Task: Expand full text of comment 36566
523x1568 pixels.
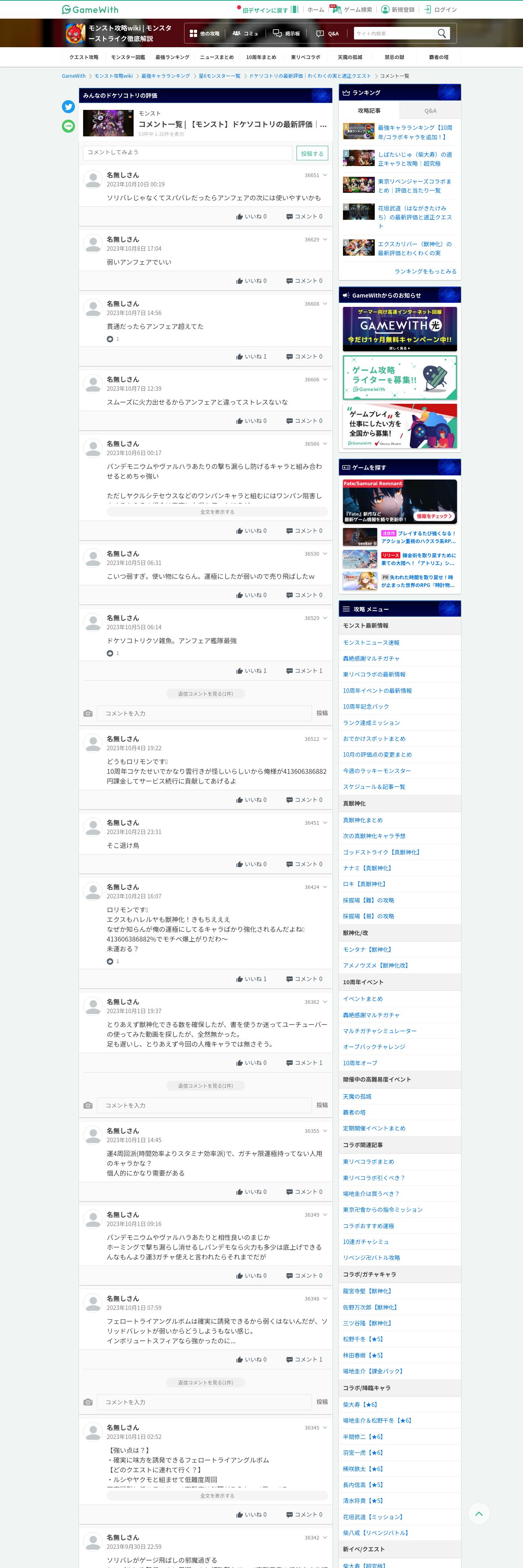Action: point(218,512)
